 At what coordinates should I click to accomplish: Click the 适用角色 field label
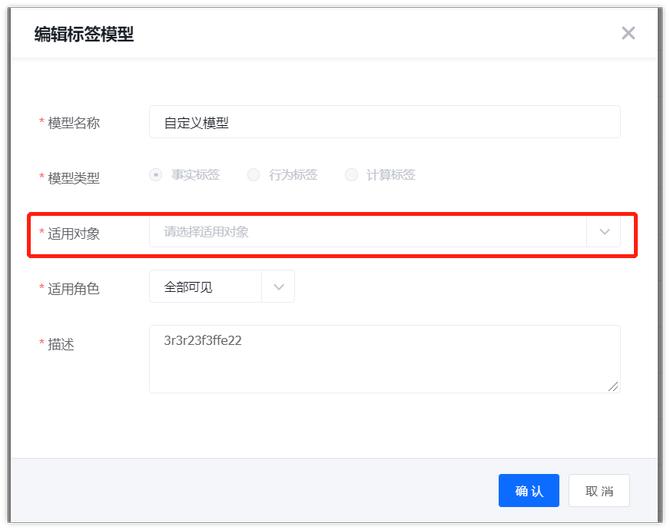point(74,289)
